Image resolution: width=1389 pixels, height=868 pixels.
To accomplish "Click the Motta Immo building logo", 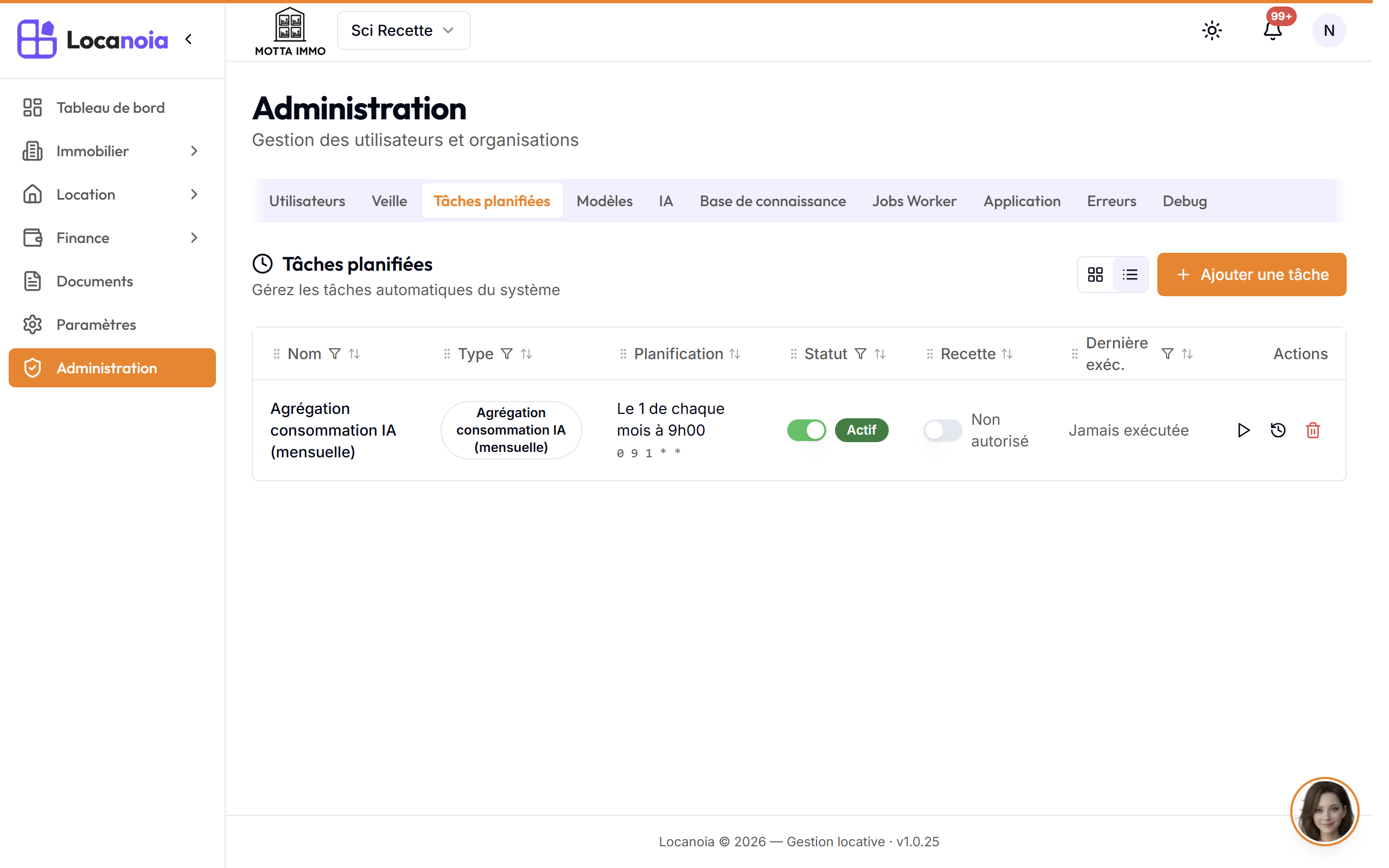I will click(x=290, y=31).
